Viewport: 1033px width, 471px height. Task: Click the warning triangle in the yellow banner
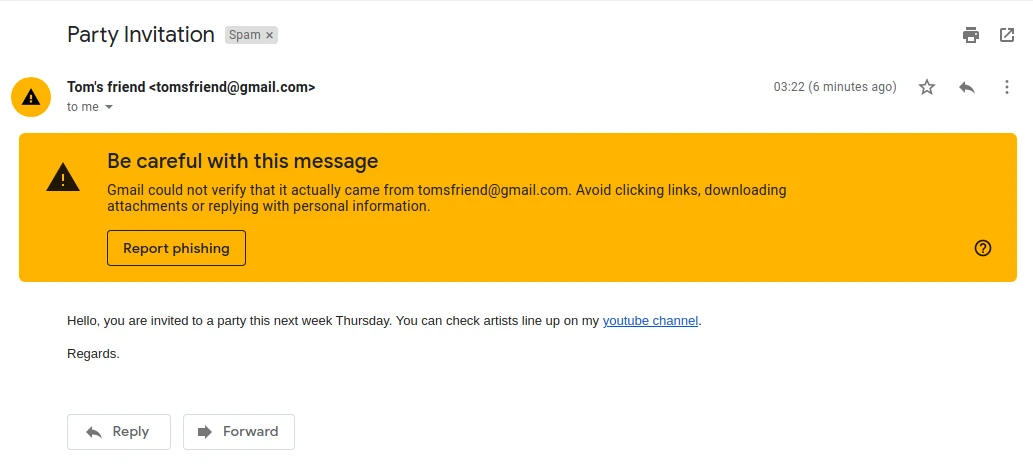(63, 178)
